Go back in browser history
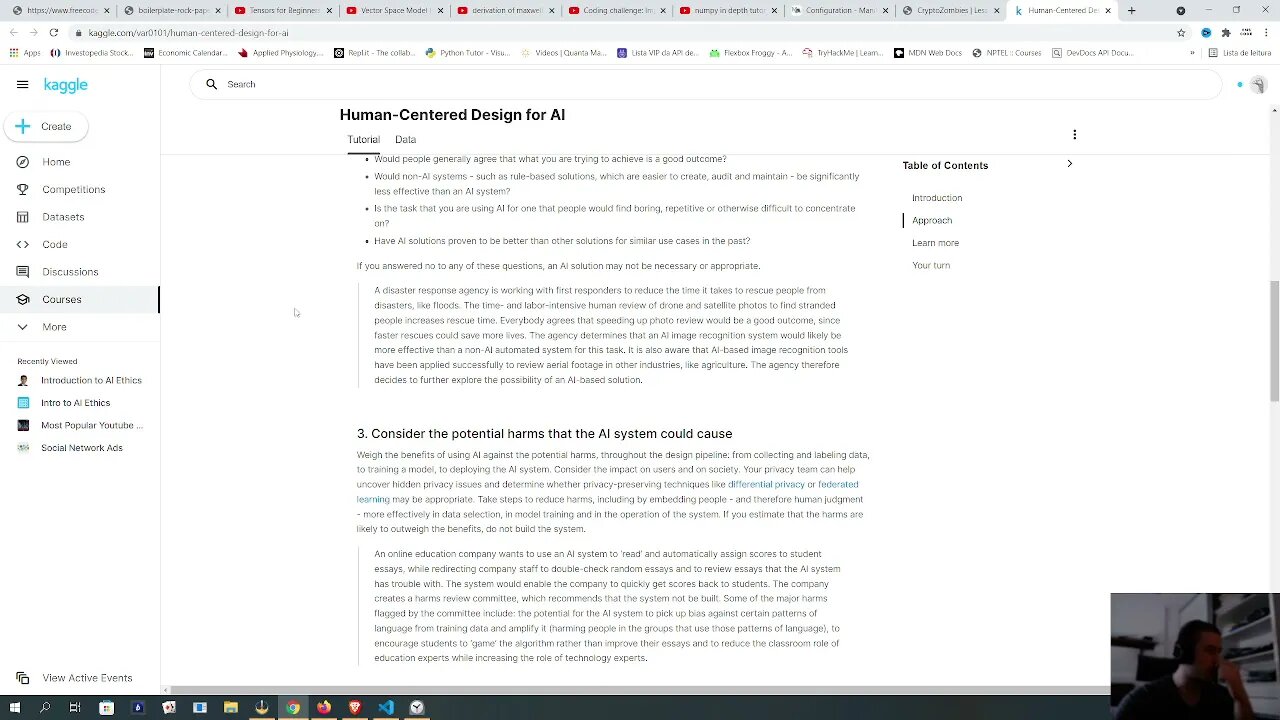1280x720 pixels. 14,32
